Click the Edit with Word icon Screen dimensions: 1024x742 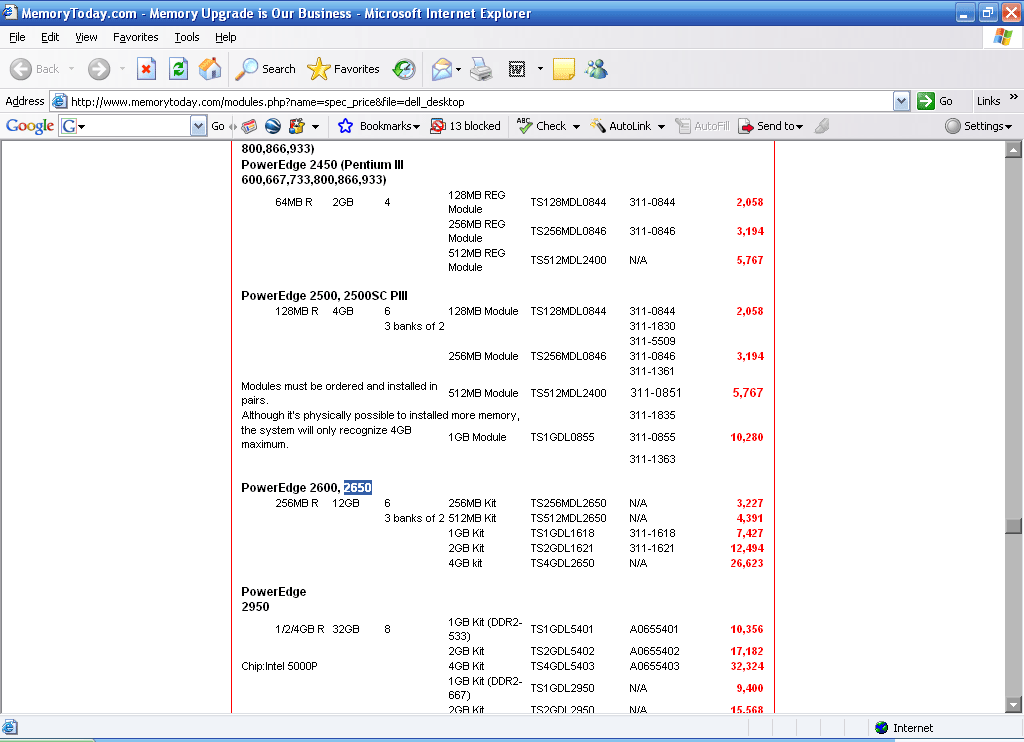[517, 69]
